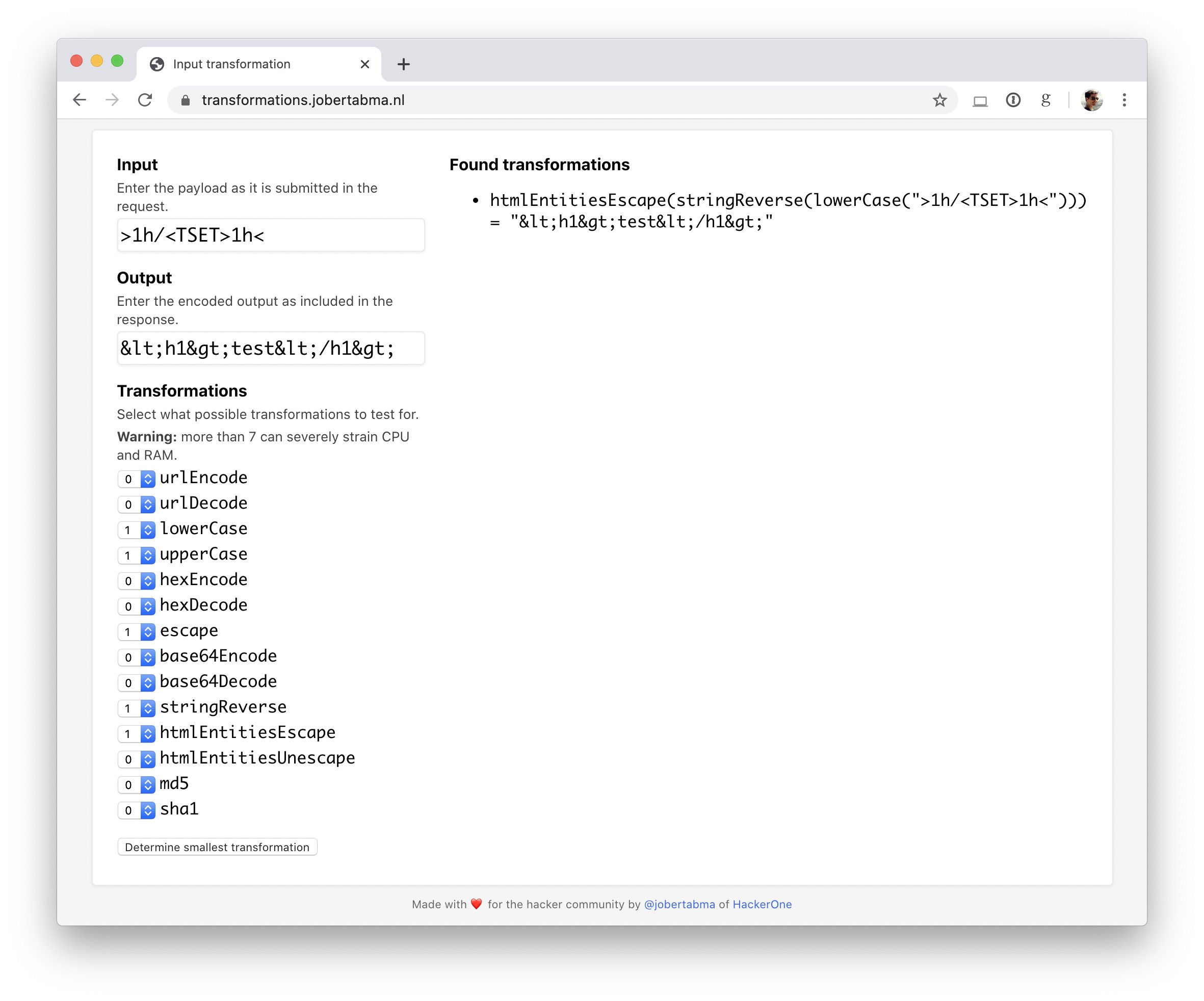Open a new browser tab

pyautogui.click(x=404, y=64)
